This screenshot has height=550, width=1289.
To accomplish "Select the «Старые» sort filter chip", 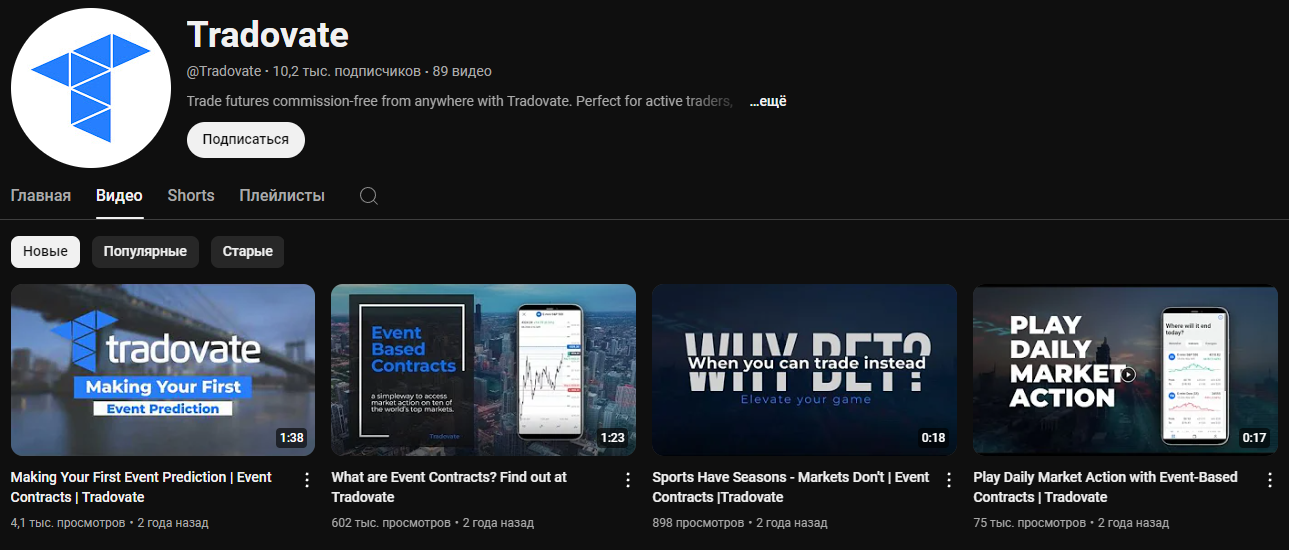I will point(247,252).
